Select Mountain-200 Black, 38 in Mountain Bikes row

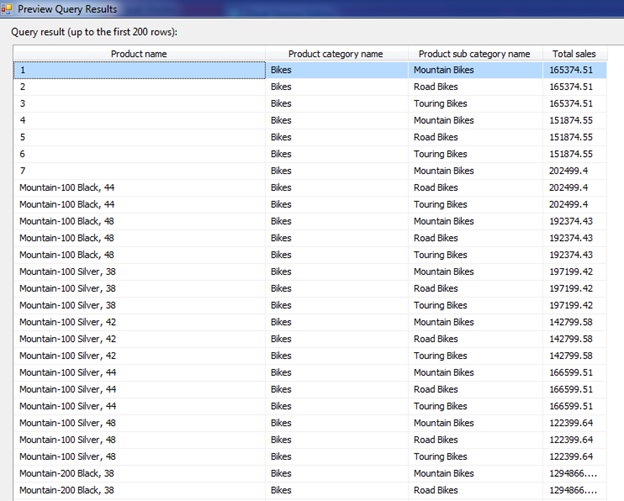[x=139, y=474]
